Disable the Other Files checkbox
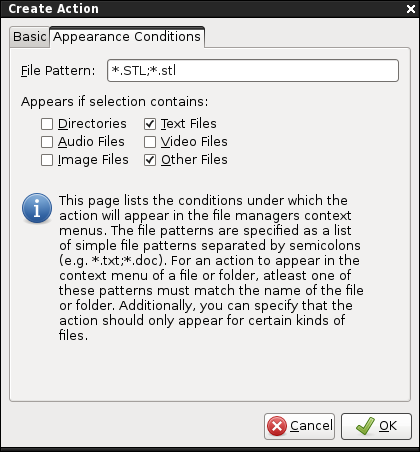 click(x=150, y=160)
